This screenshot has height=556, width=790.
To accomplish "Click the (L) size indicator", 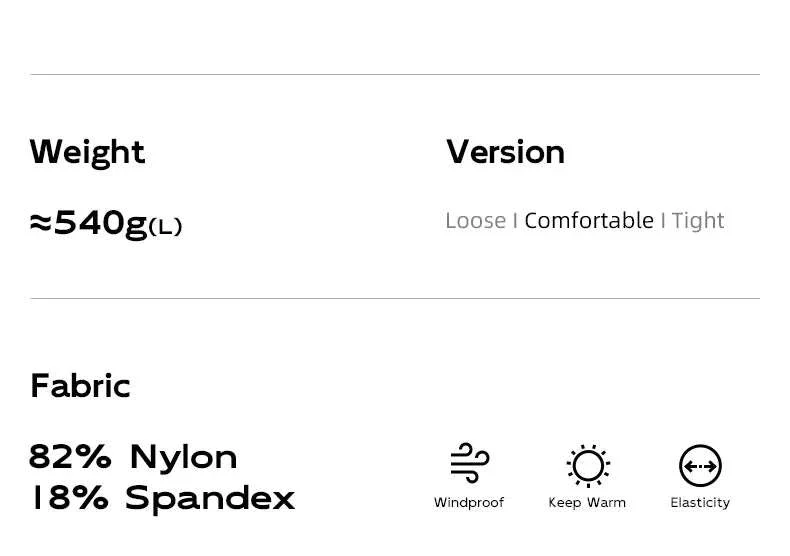I will click(x=165, y=227).
